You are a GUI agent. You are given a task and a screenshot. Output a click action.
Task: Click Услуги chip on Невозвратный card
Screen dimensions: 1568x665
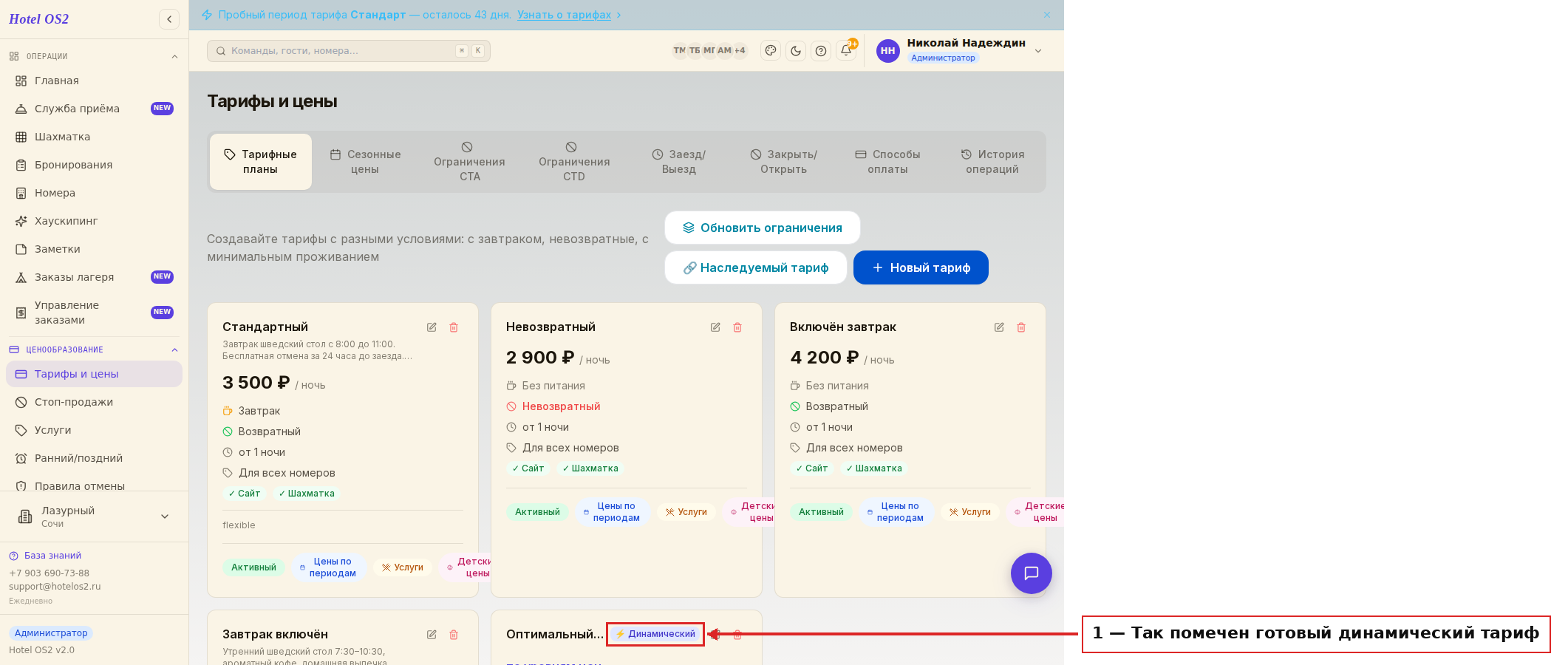[x=686, y=512]
